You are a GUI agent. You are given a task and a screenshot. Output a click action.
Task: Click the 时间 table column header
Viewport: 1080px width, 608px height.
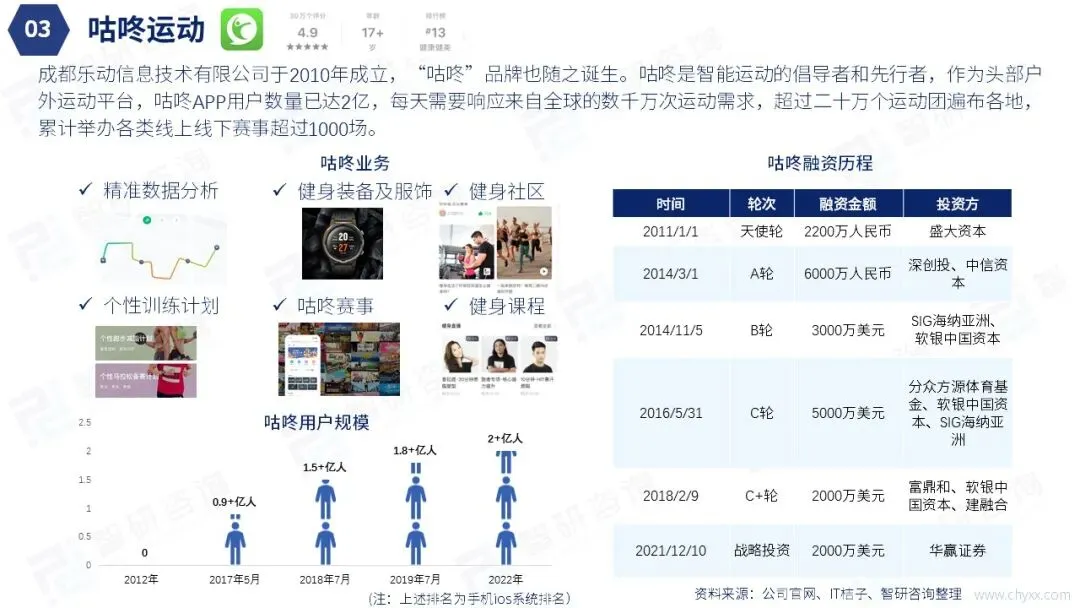[670, 203]
